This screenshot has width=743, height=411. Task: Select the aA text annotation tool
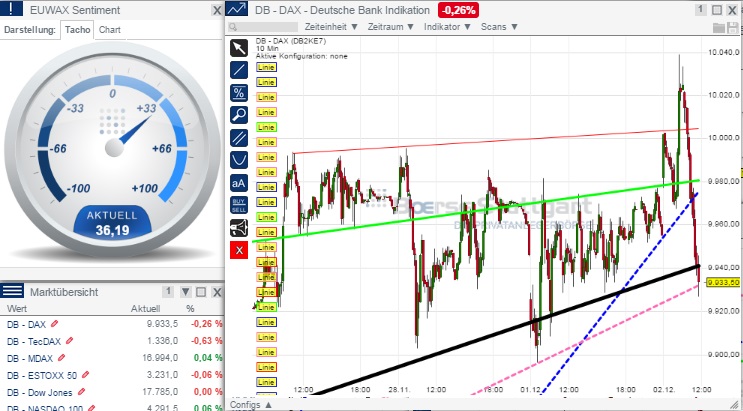(x=239, y=183)
